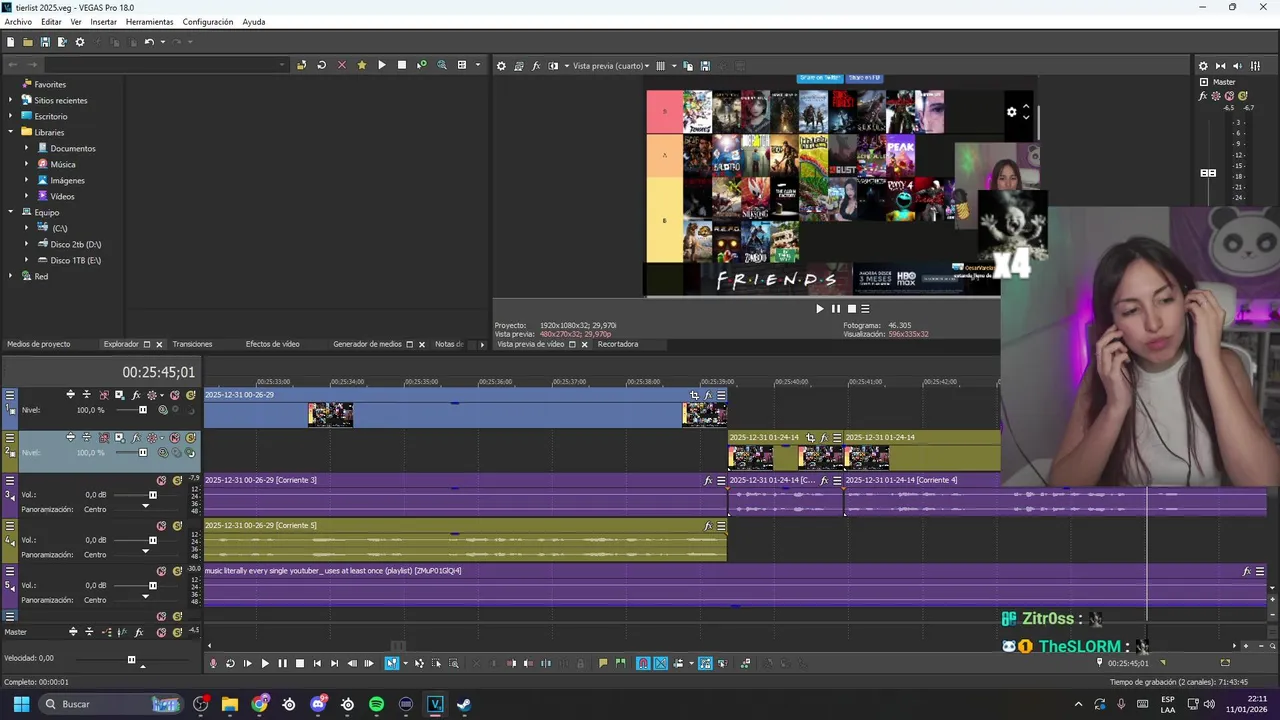The image size is (1280, 720).
Task: Open project properties gear in main toolbar
Action: click(80, 42)
